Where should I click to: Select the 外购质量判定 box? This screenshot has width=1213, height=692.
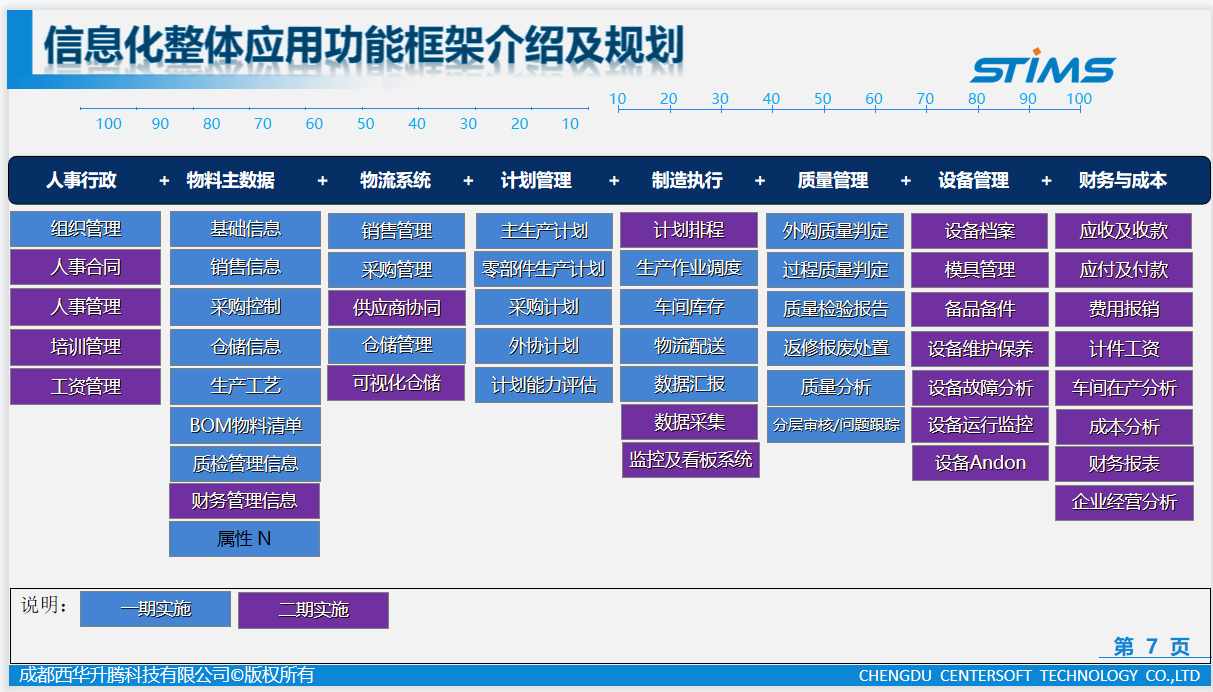(836, 231)
